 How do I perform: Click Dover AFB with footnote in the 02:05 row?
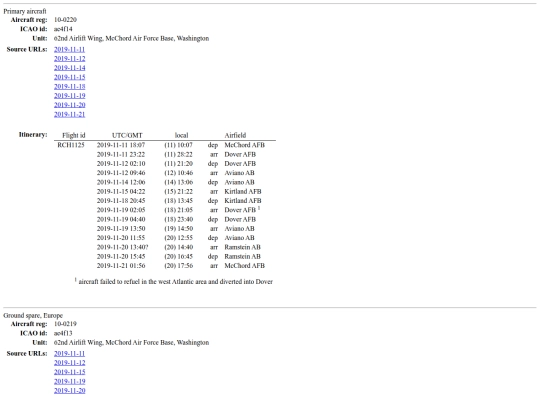tap(242, 210)
